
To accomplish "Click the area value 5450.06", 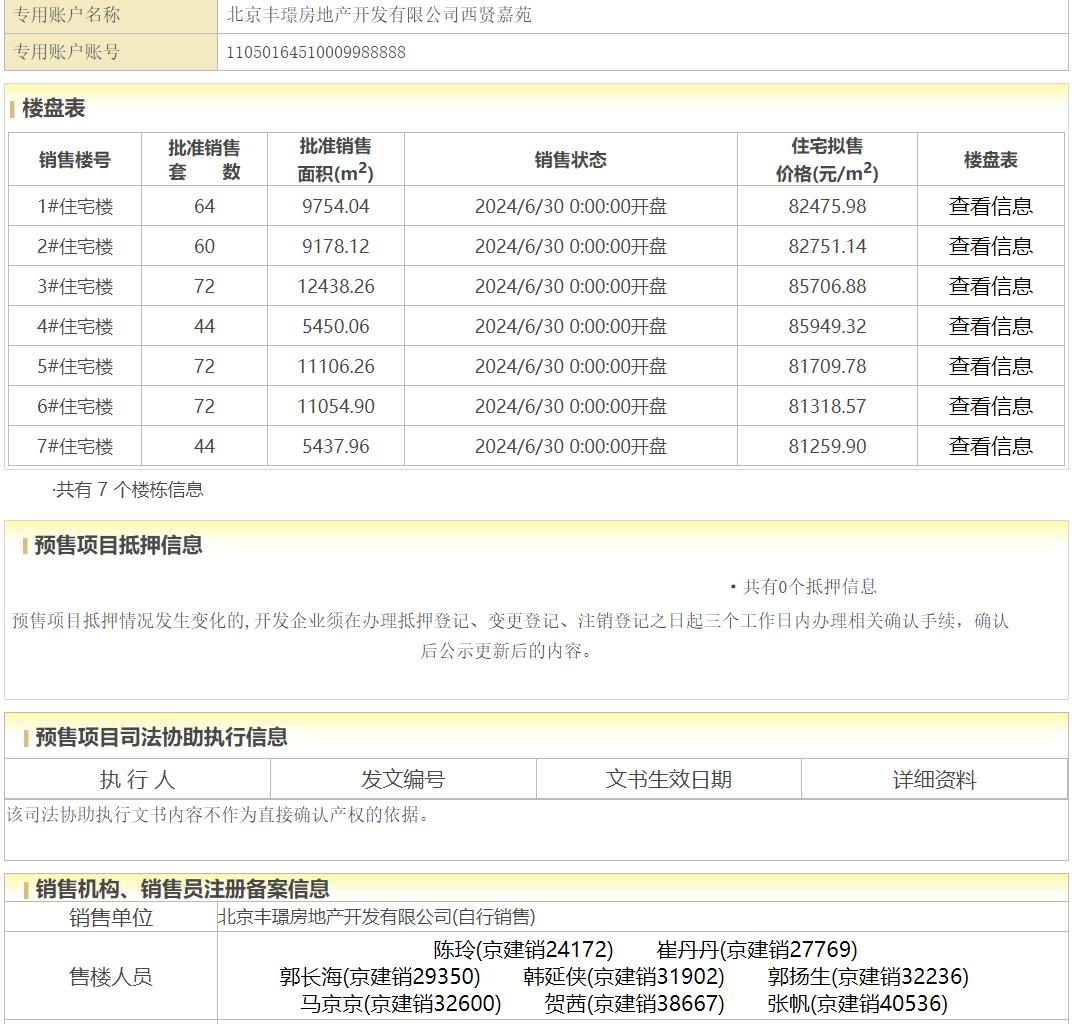I will pyautogui.click(x=336, y=326).
